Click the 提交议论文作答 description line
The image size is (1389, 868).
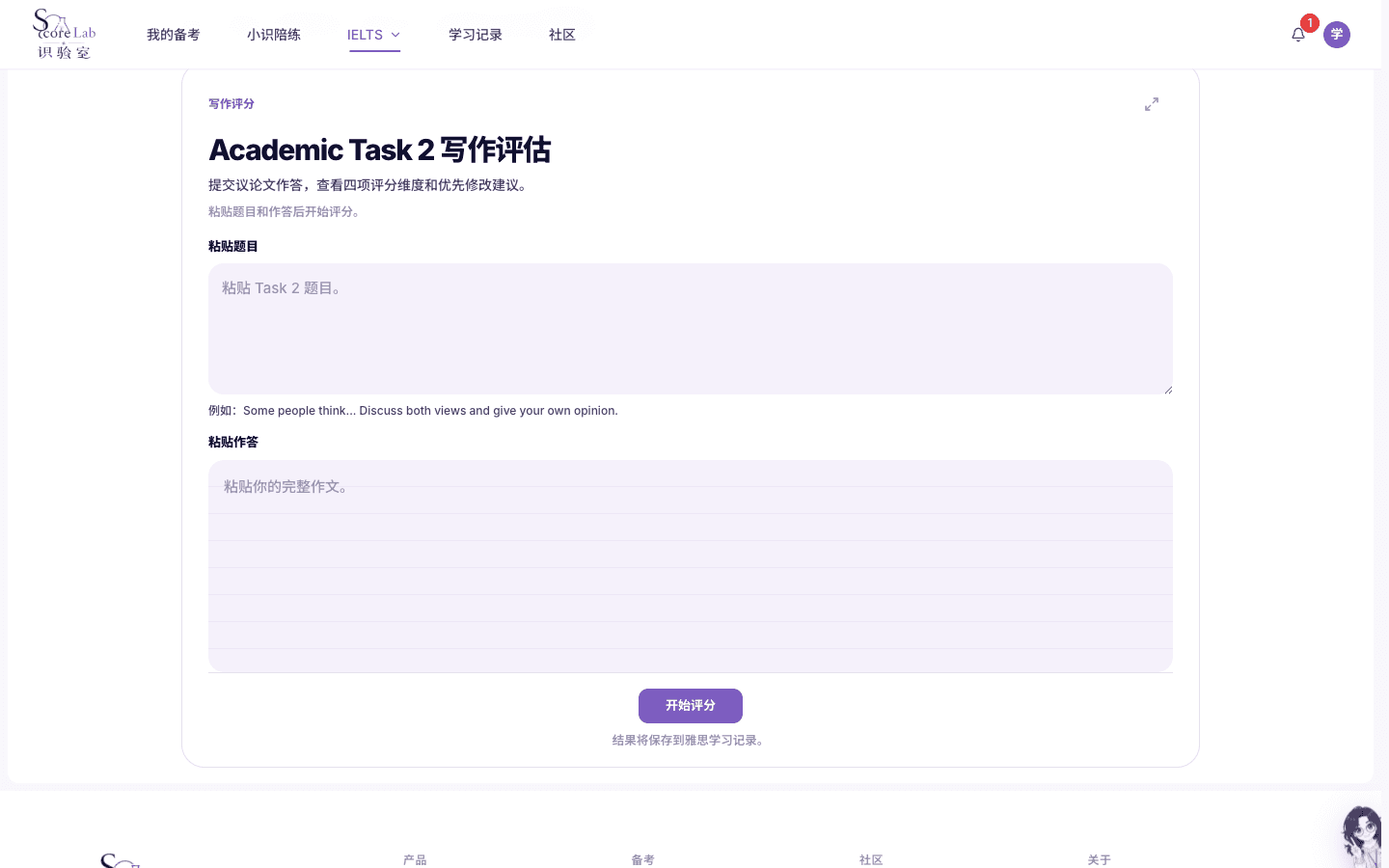click(x=370, y=185)
